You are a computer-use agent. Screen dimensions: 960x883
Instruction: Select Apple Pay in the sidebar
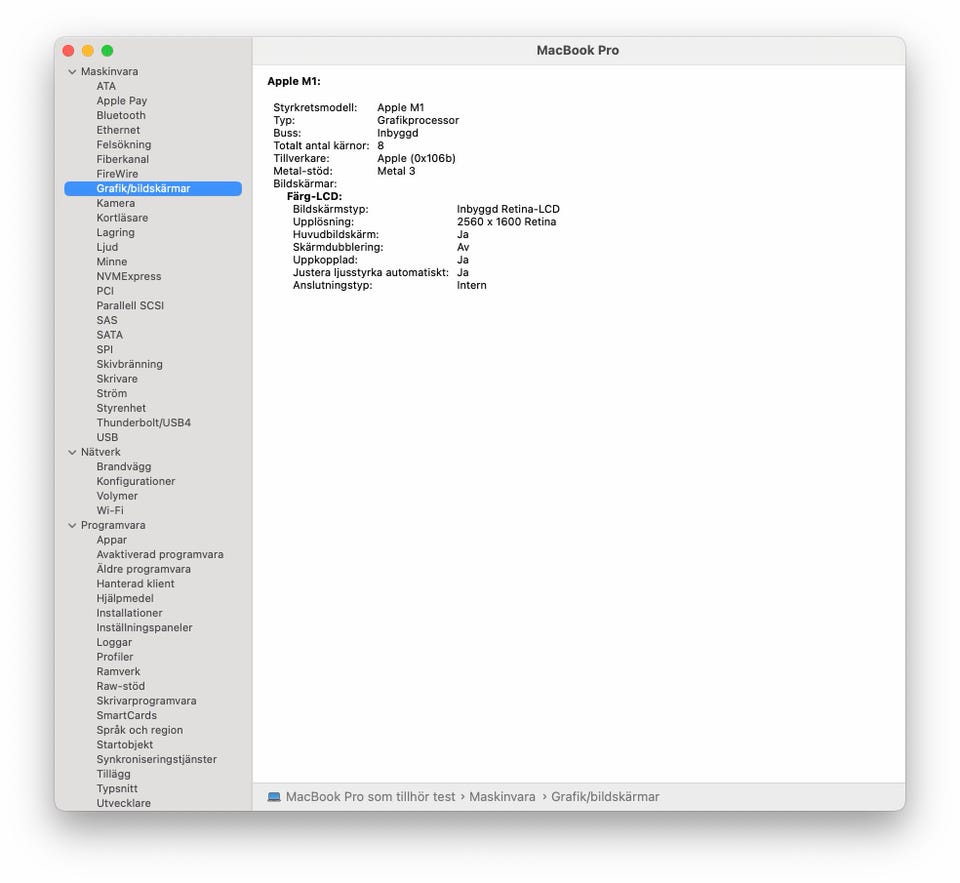(x=122, y=101)
